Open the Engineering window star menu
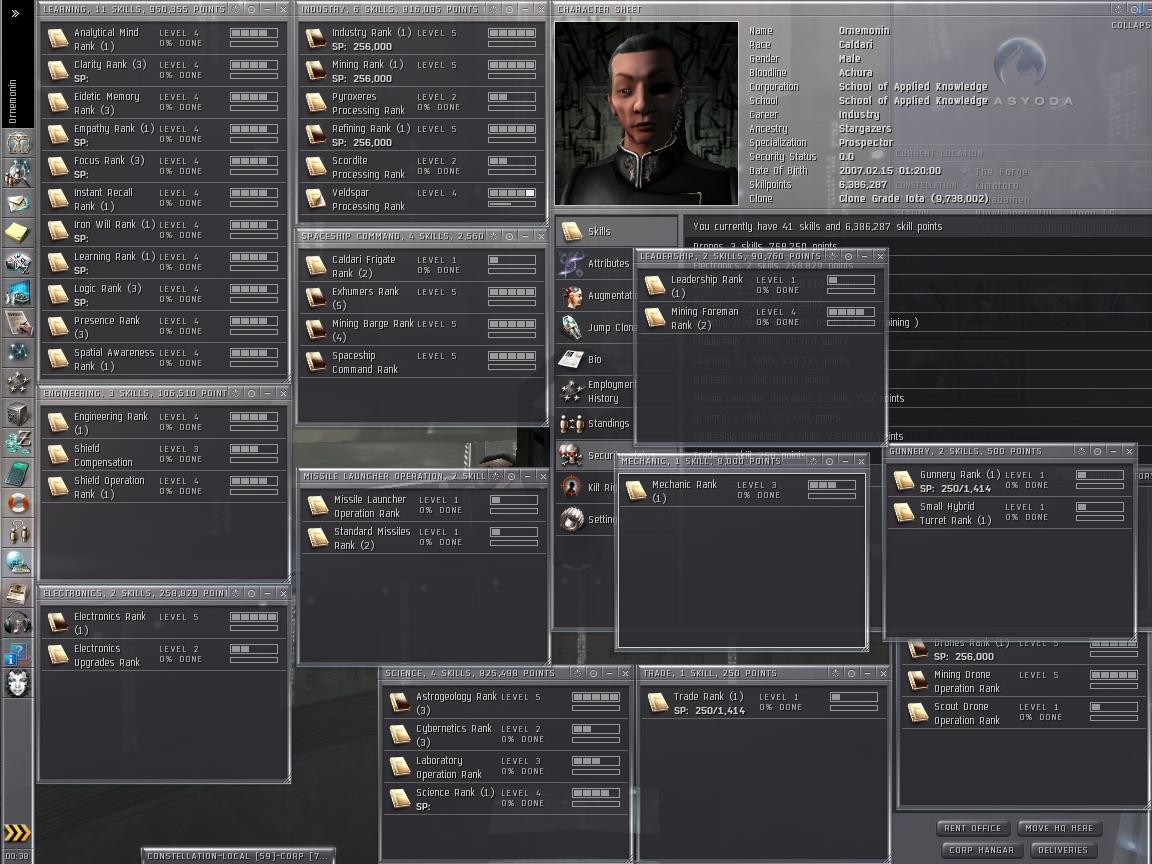Image resolution: width=1152 pixels, height=864 pixels. pyautogui.click(x=236, y=393)
